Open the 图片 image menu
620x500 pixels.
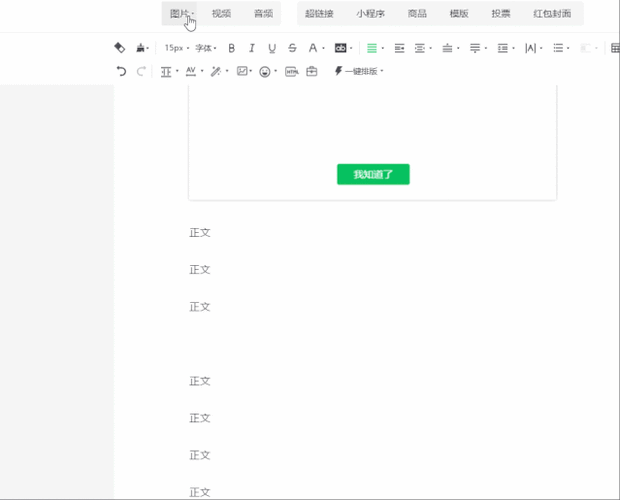click(x=180, y=14)
